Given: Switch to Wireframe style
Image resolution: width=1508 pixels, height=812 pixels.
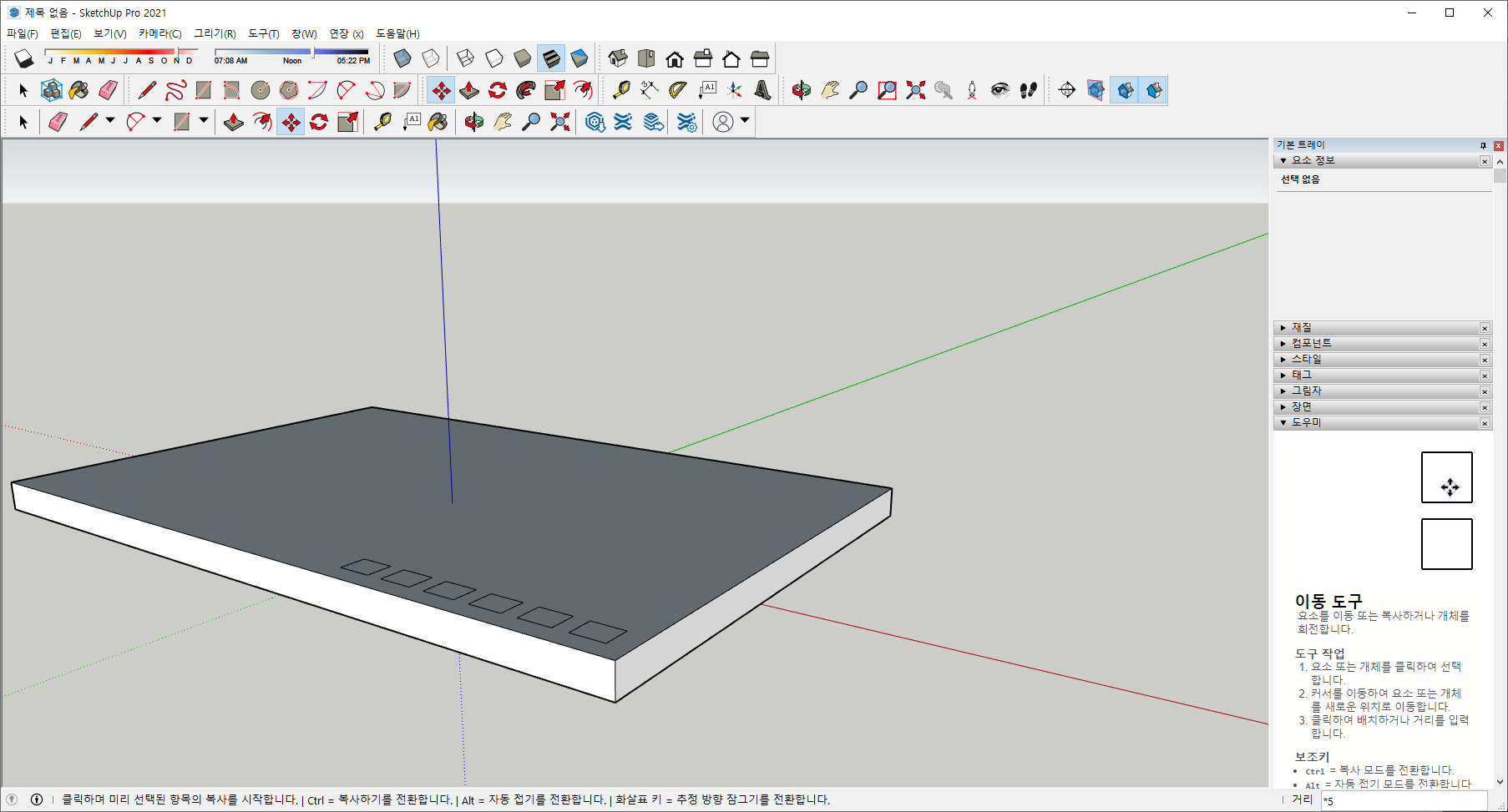Looking at the screenshot, I should [x=466, y=58].
